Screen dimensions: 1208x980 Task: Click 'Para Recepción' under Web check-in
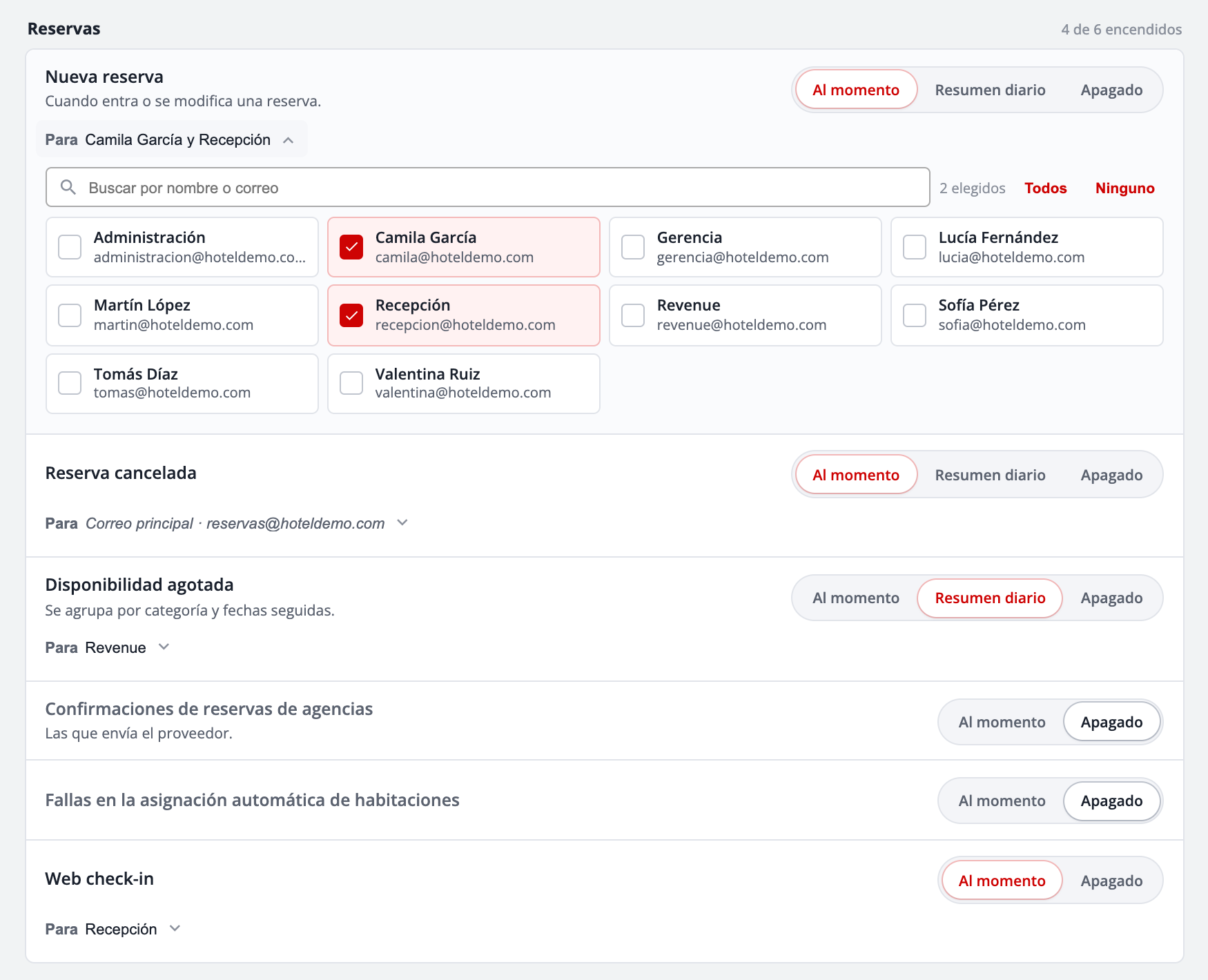[x=101, y=929]
